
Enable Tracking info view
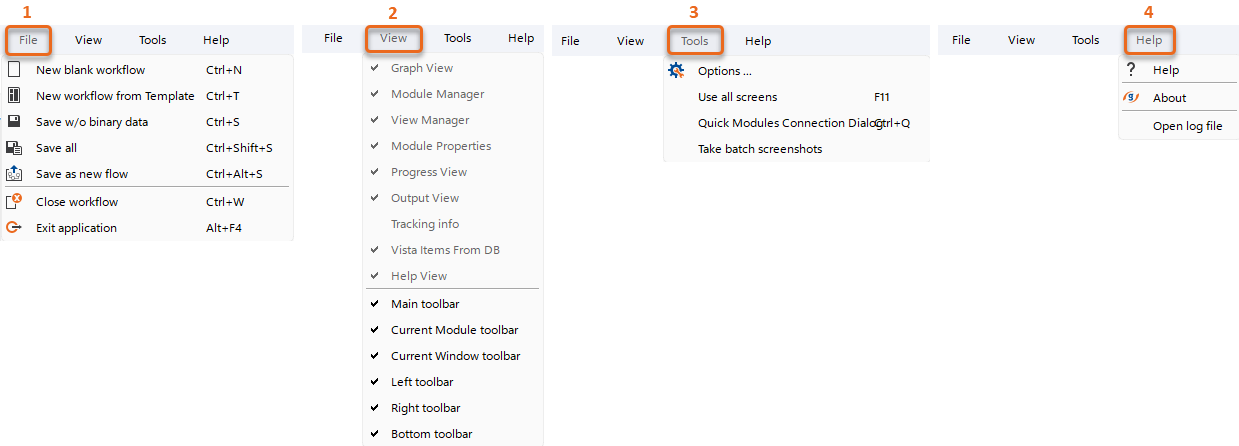[453, 224]
